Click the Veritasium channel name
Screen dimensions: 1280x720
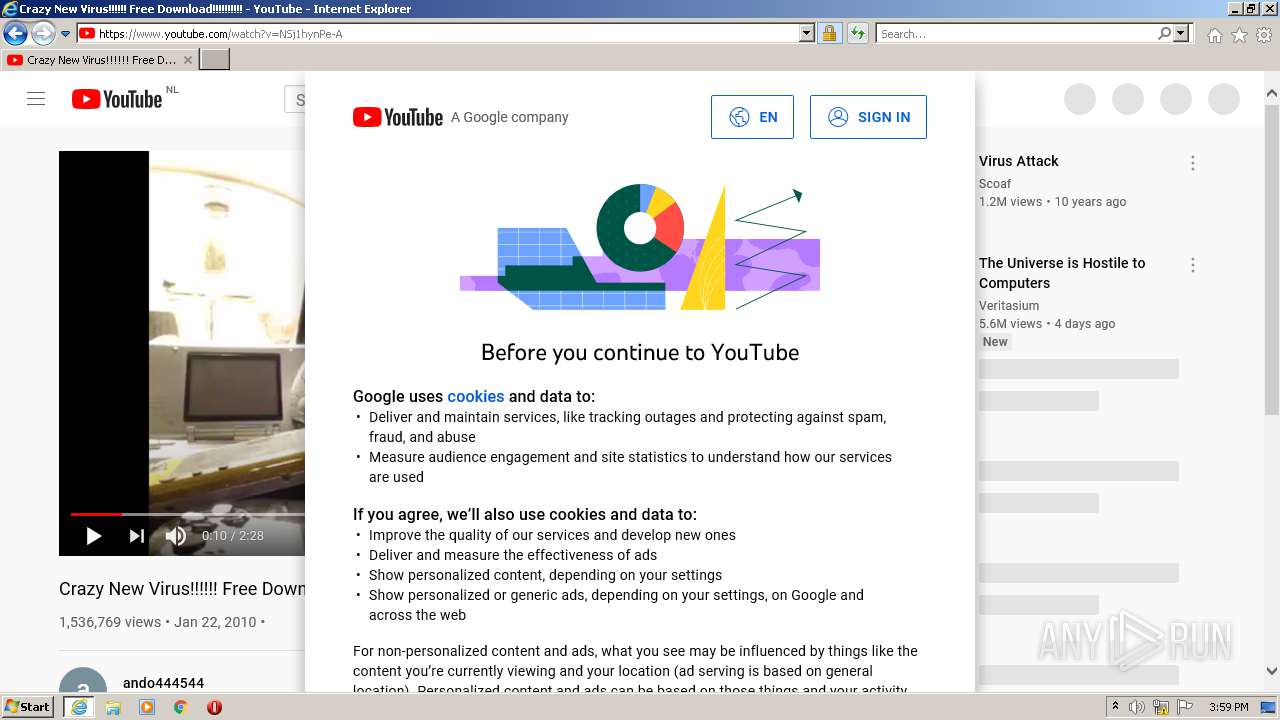(1009, 306)
